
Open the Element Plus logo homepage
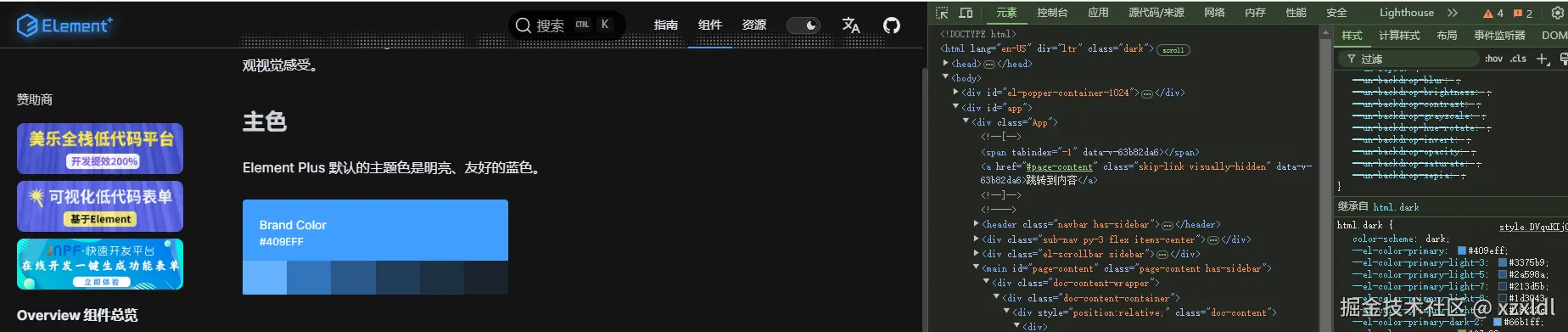[64, 25]
